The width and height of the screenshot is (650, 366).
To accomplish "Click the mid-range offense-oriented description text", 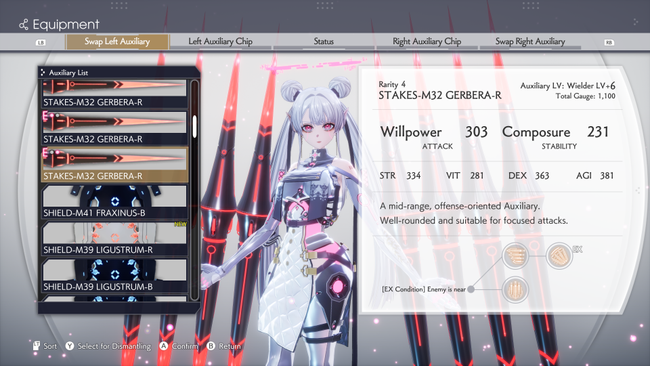I will coord(473,213).
